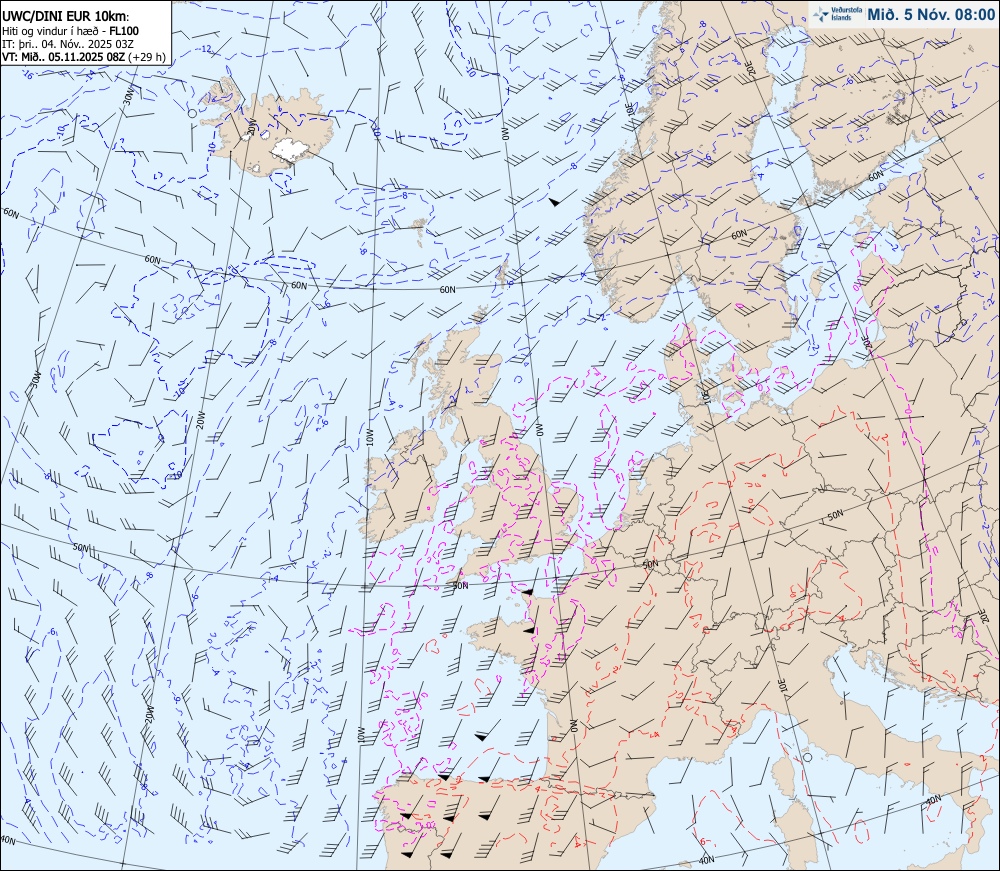1000x871 pixels.
Task: Click the 0W label over southwest France
Action: click(x=573, y=726)
